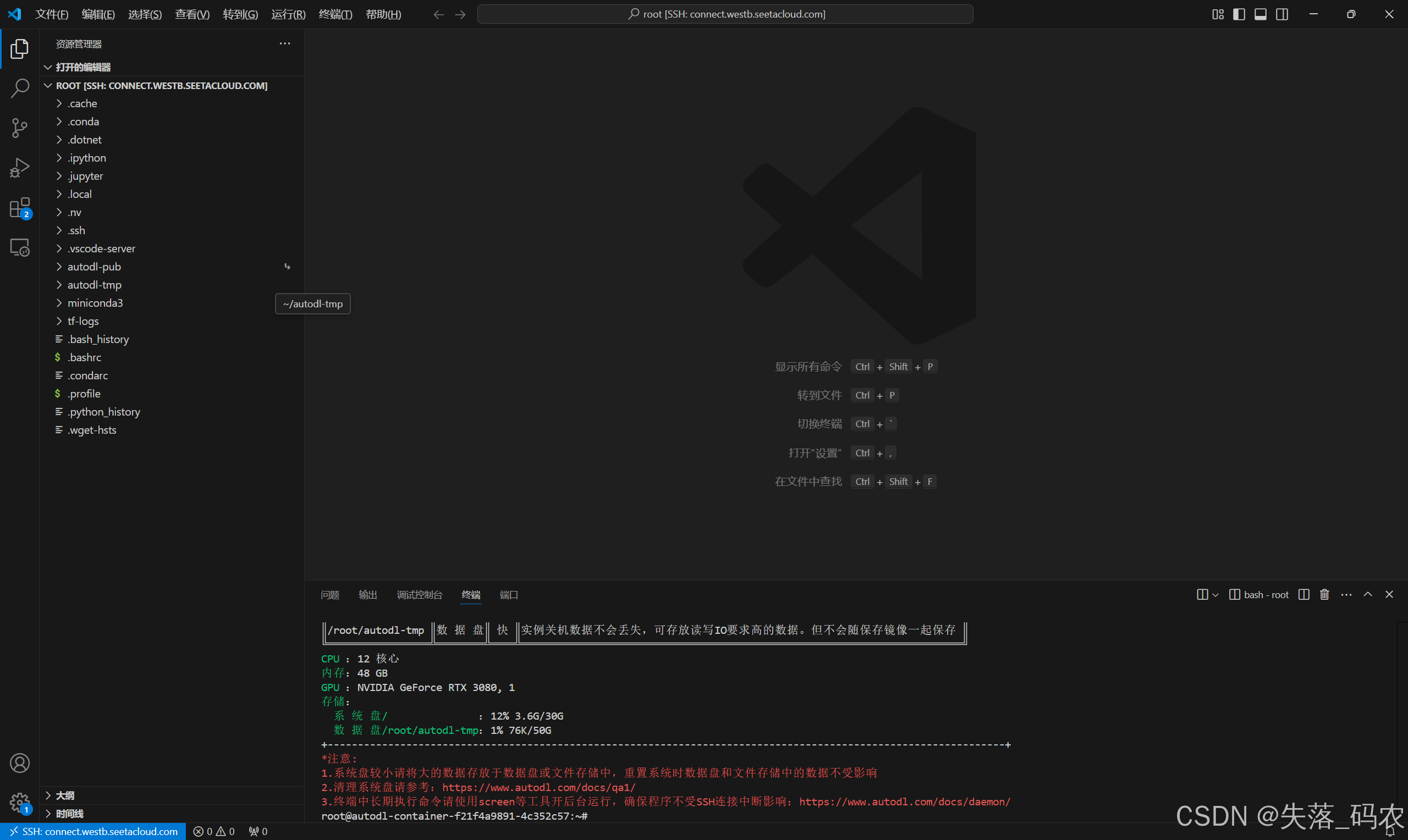Click the terminal vertical scrollbar

coord(1402,719)
